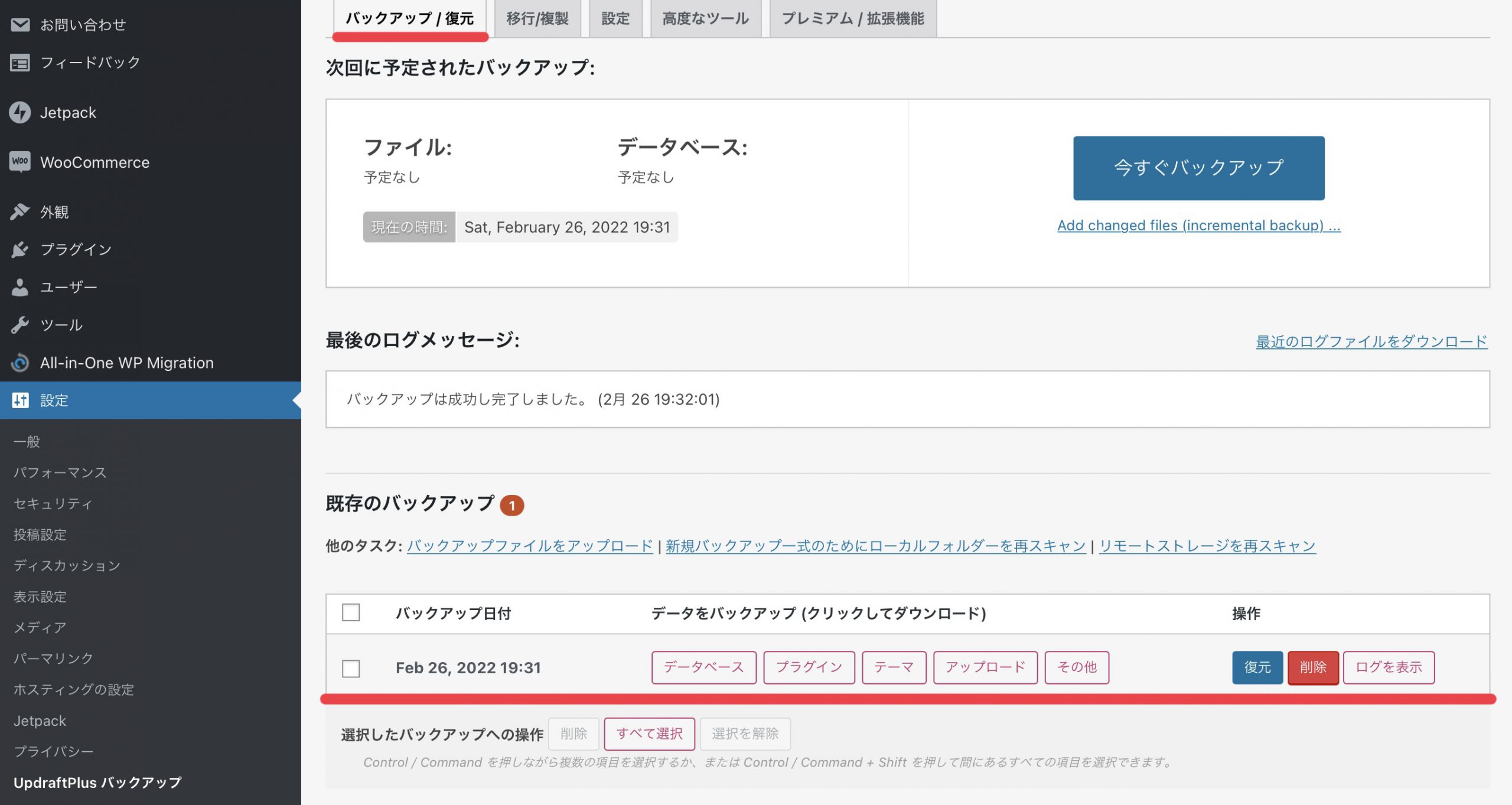Screen dimensions: 1512x805
Task: Click the Jetpack lightning bolt icon
Action: tap(20, 112)
